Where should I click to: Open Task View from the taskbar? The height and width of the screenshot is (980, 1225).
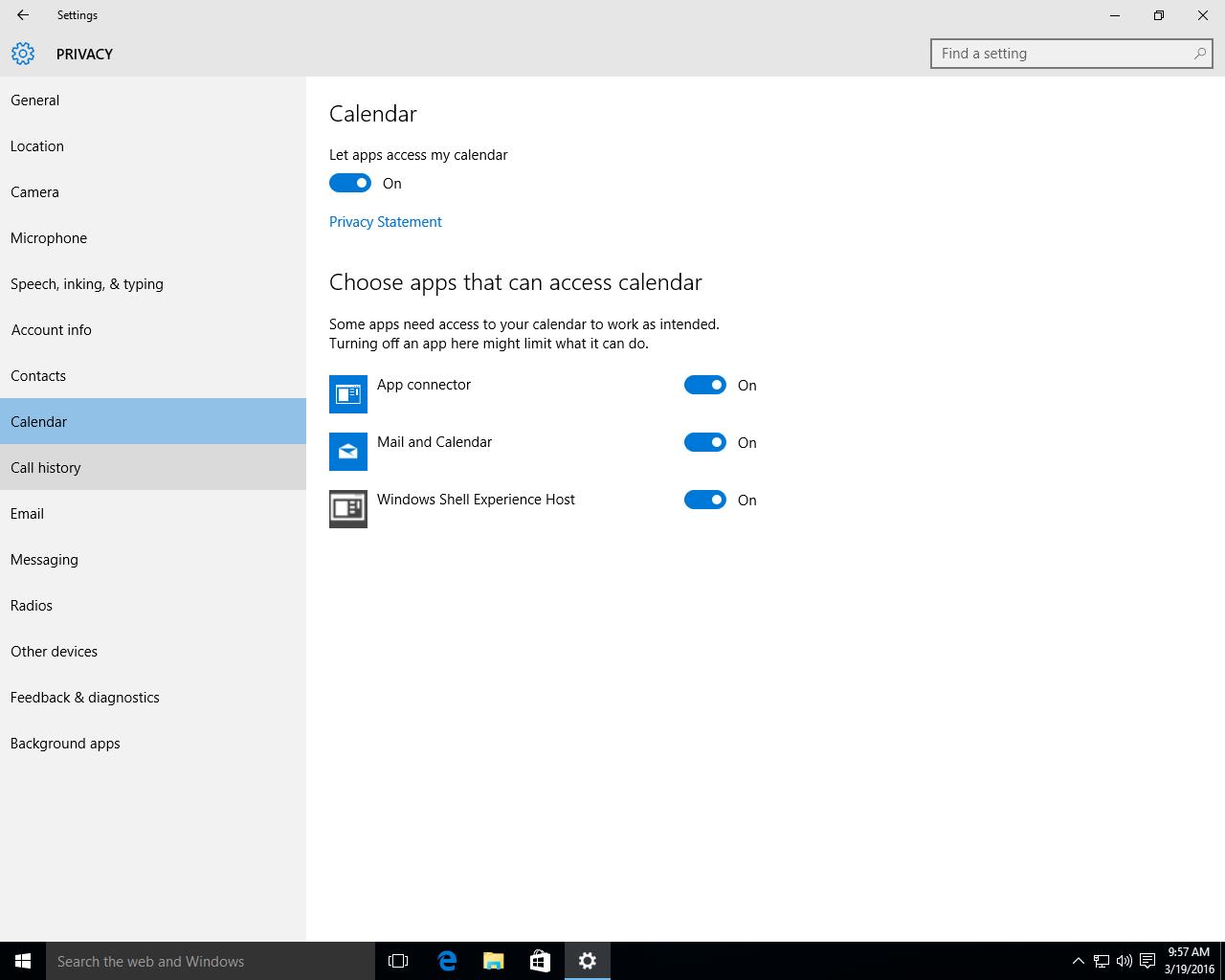tap(398, 961)
